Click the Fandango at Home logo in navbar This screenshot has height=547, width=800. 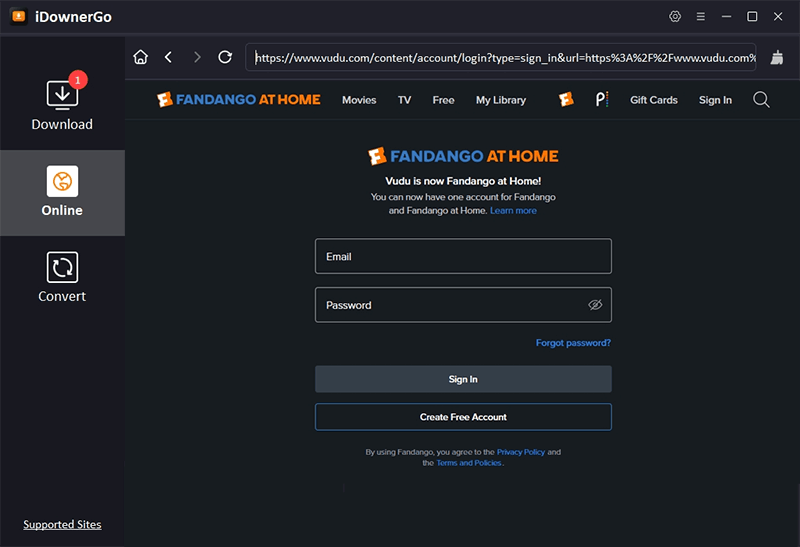click(239, 100)
